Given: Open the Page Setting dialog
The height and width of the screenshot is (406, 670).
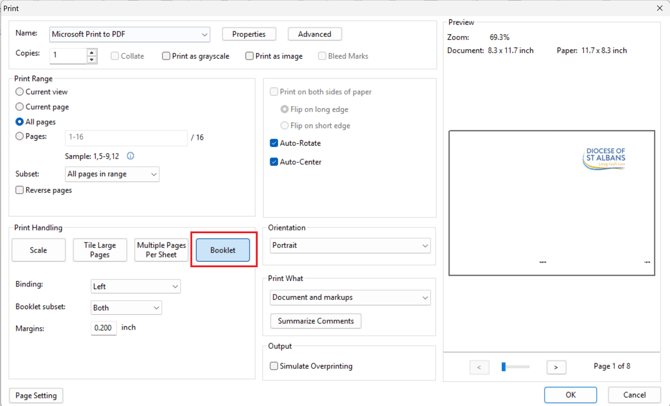Looking at the screenshot, I should 35,395.
